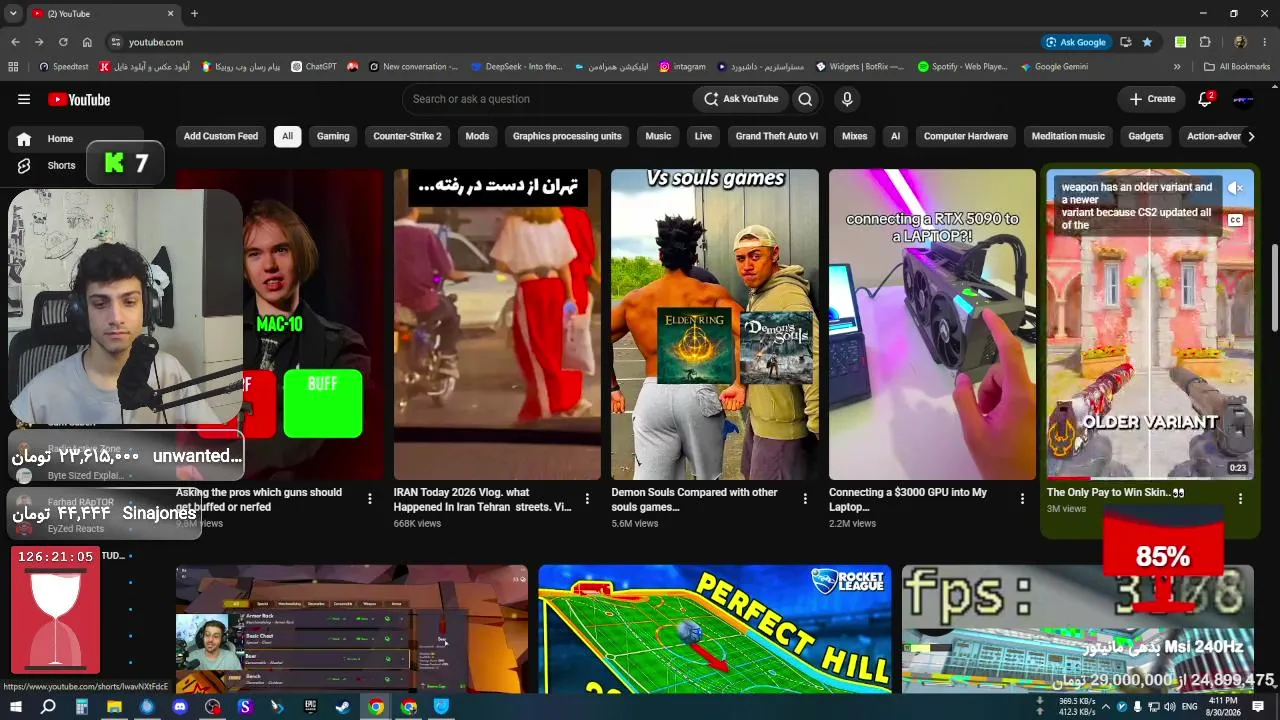This screenshot has width=1280, height=720.
Task: Open the RTX 5090 laptop Short thumbnail
Action: 932,324
